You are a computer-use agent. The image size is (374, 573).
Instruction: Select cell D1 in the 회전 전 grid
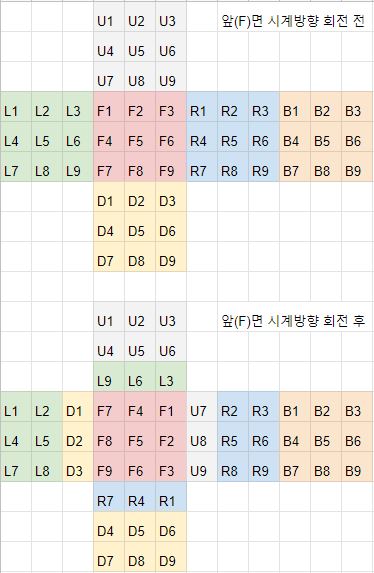coord(109,197)
